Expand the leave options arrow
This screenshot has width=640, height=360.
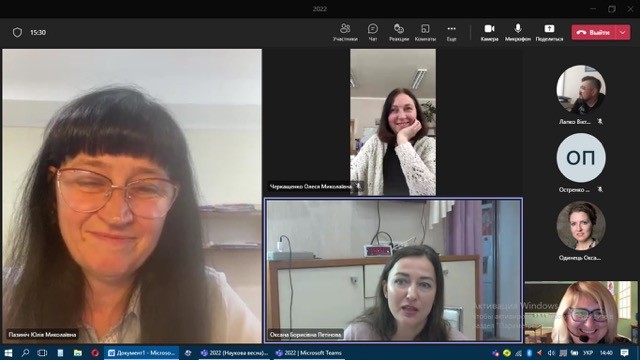tap(623, 32)
